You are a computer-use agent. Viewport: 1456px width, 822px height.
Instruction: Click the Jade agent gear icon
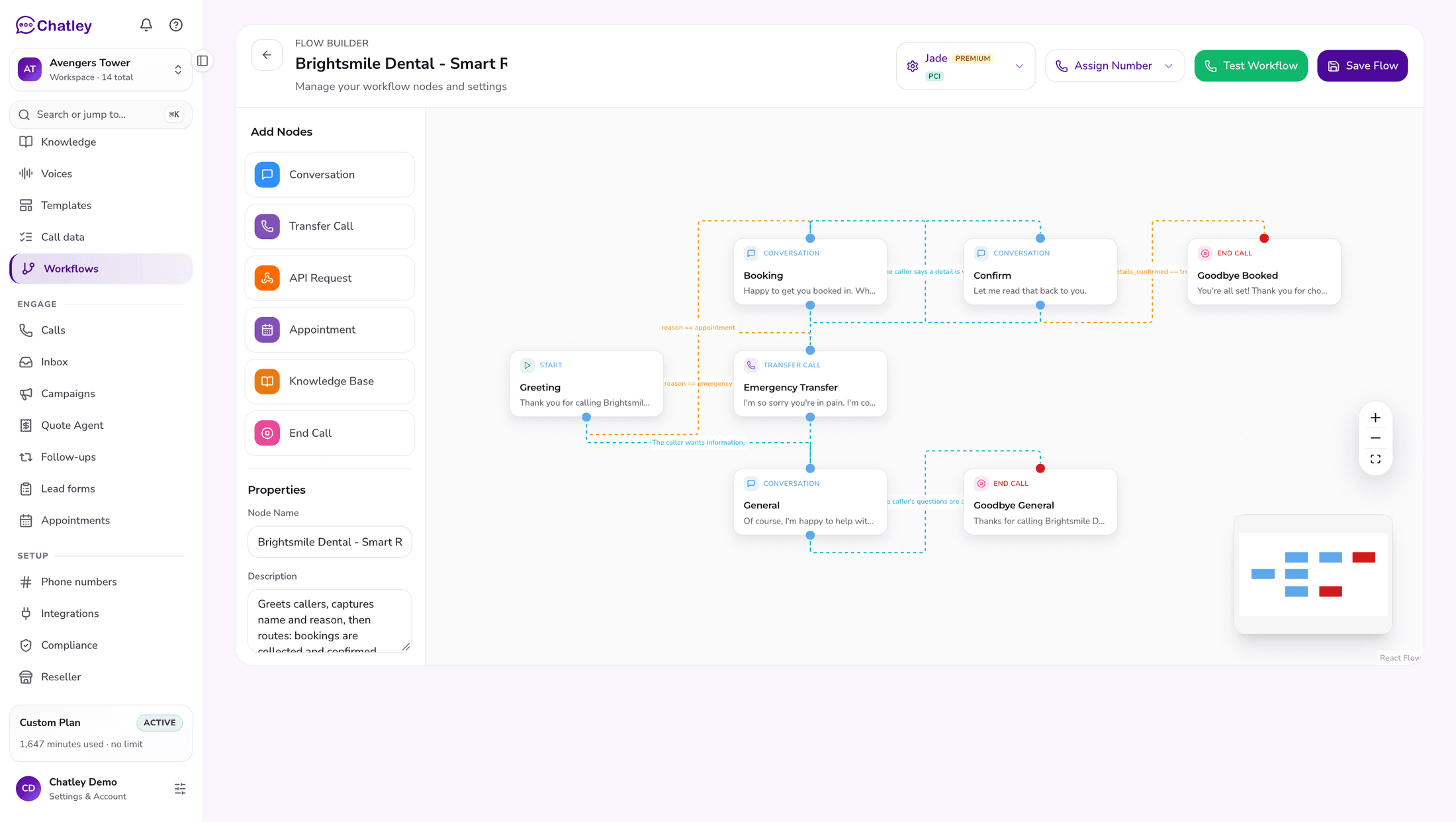point(913,66)
